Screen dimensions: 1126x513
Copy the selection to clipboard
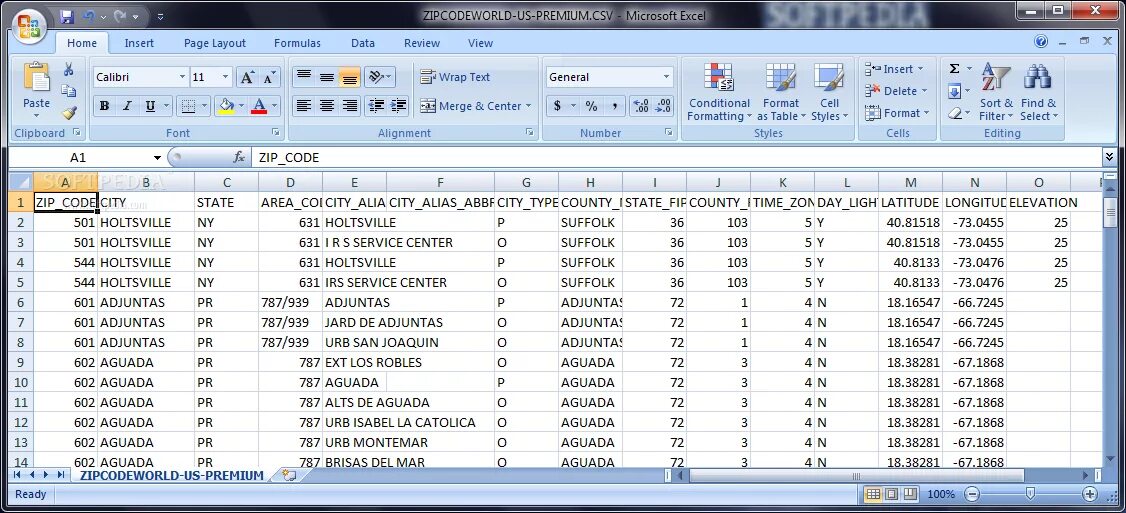(69, 91)
